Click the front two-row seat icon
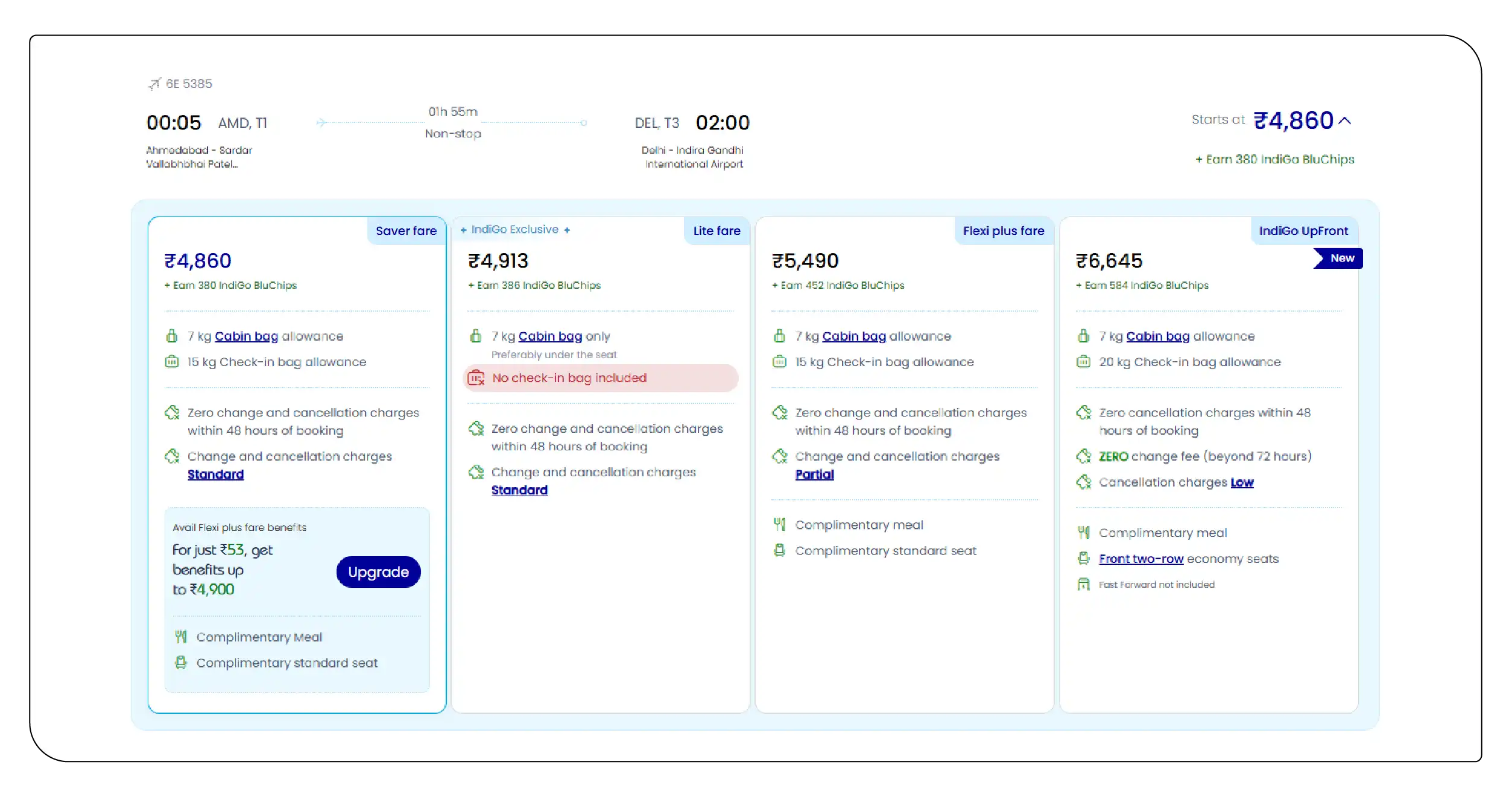Viewport: 1512px width, 797px height. pos(1084,558)
